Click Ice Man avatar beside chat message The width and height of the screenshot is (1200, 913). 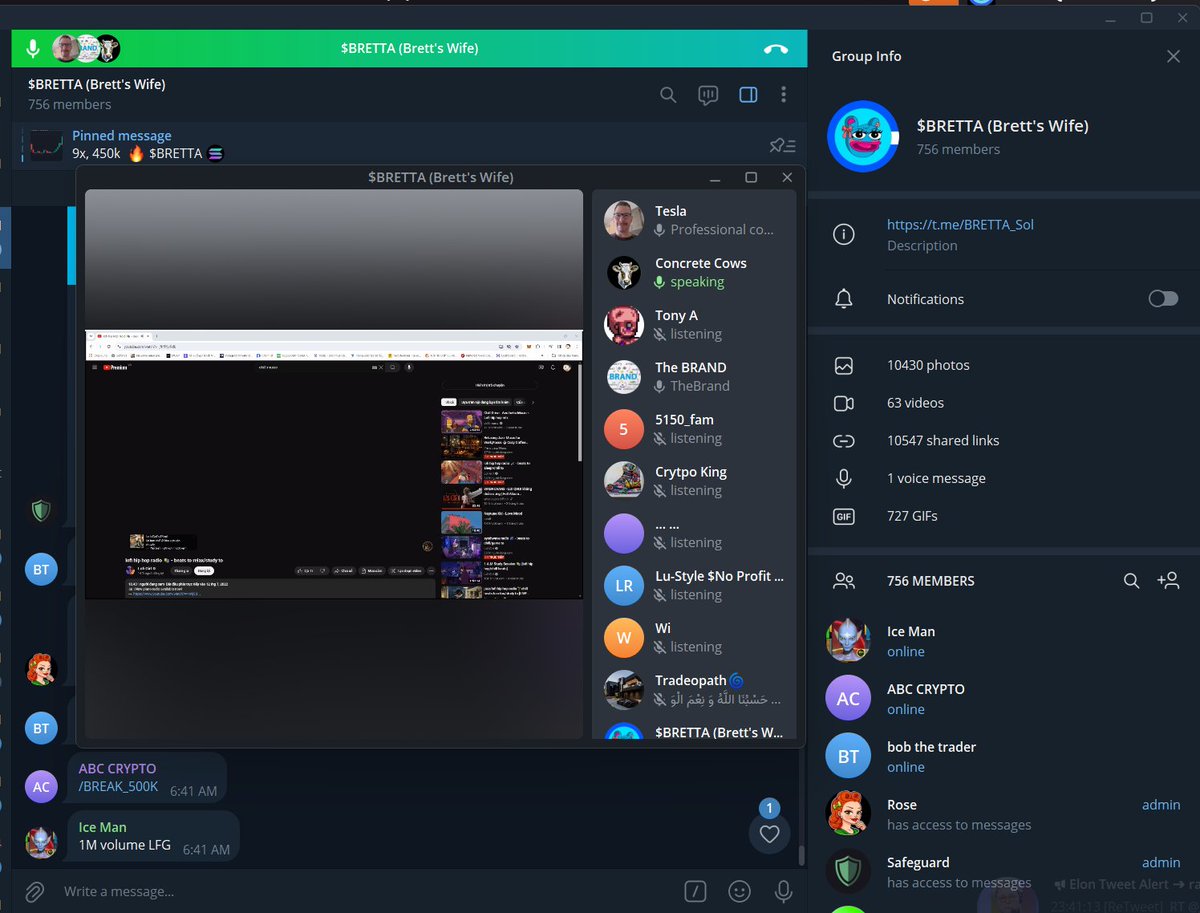click(41, 843)
